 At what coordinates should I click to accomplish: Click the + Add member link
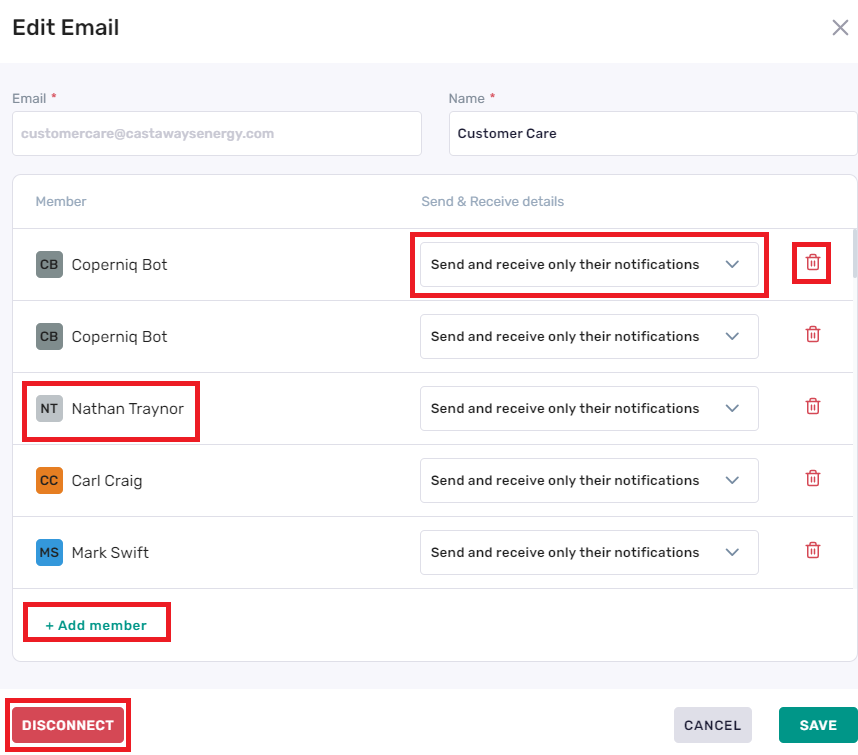pyautogui.click(x=96, y=625)
